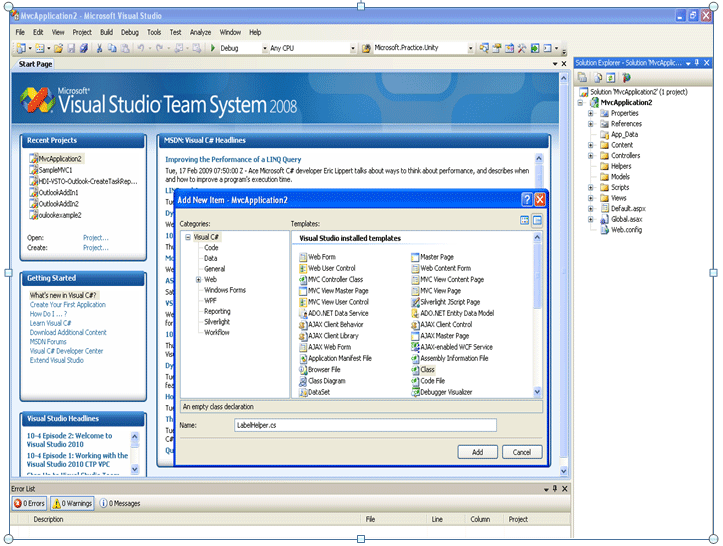Viewport: 723px width, 546px height.
Task: Pick the Master Page template icon
Action: (415, 257)
